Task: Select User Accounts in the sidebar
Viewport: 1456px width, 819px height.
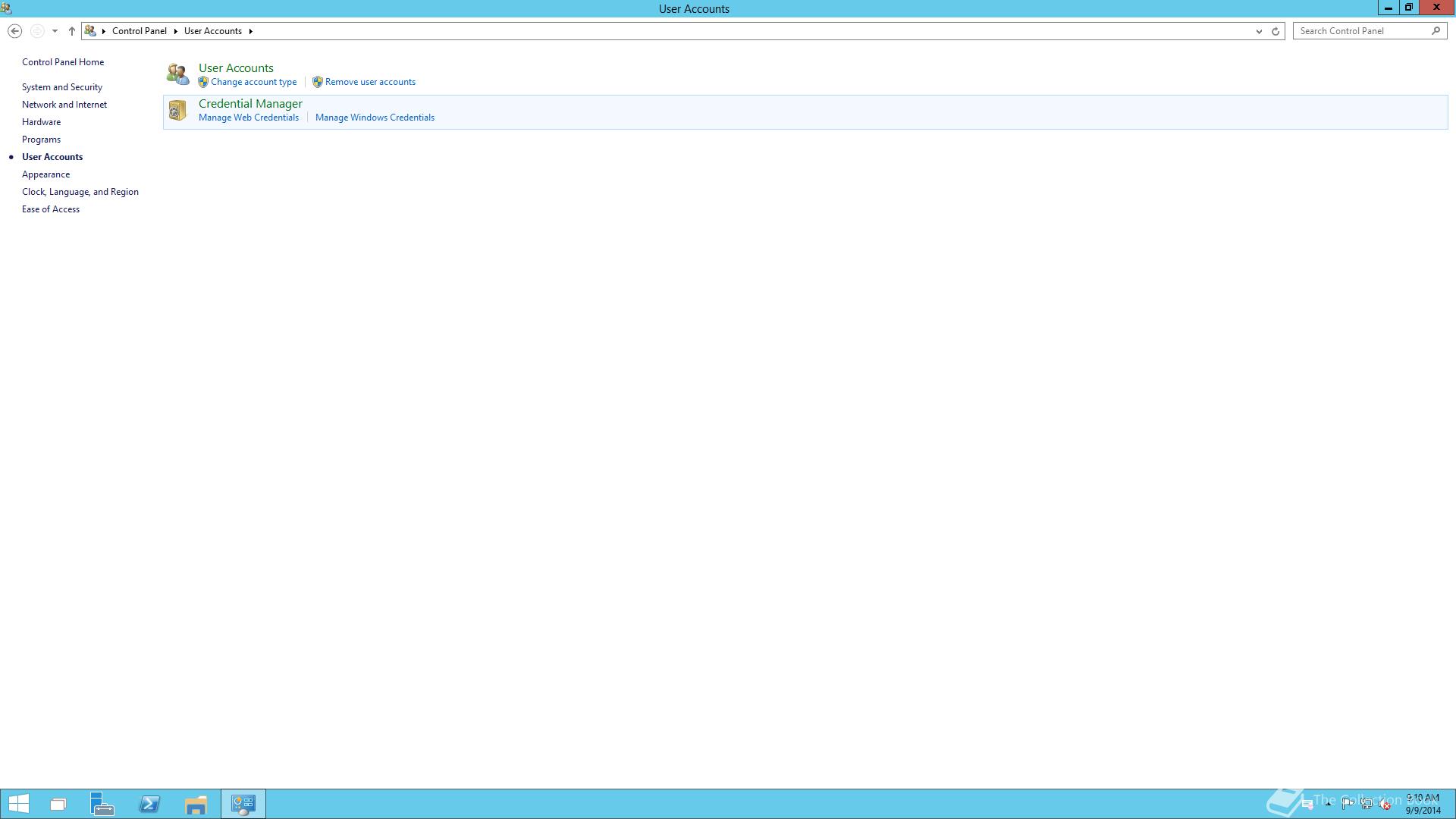Action: click(52, 157)
